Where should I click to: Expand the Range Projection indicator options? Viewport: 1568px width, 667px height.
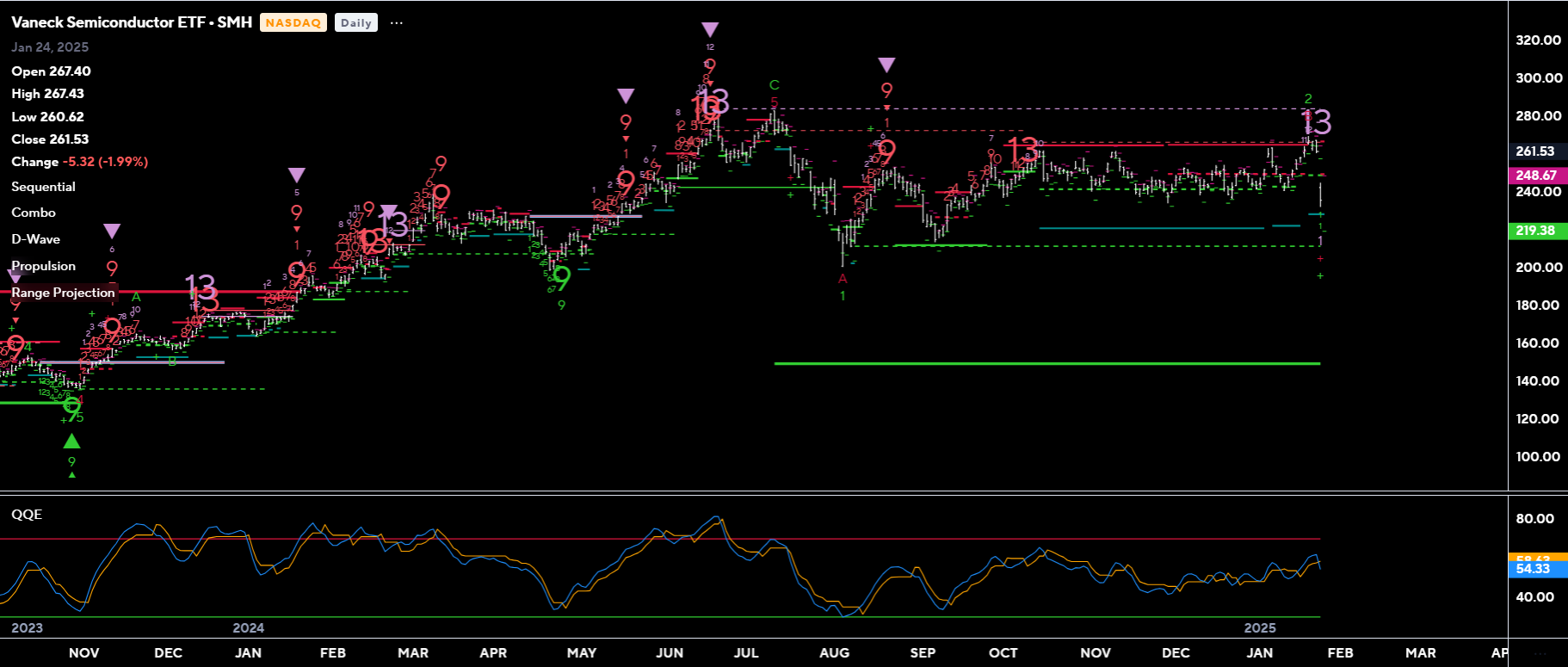pyautogui.click(x=63, y=293)
